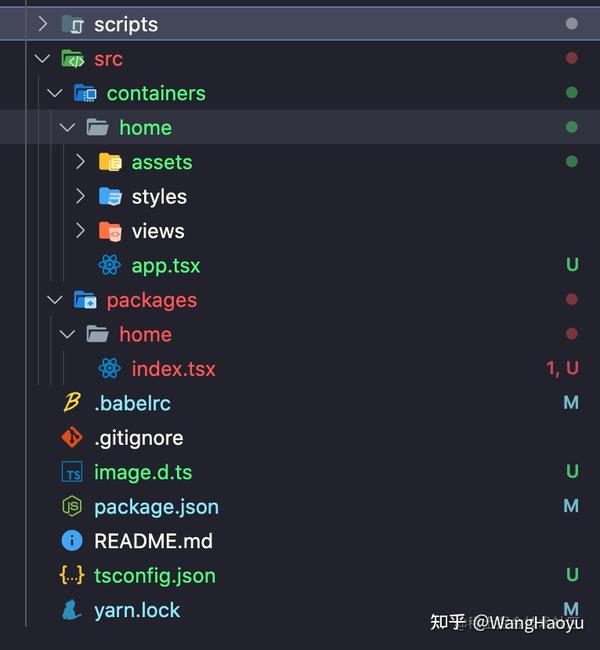
Task: Click the orange views folder icon
Action: (x=110, y=231)
